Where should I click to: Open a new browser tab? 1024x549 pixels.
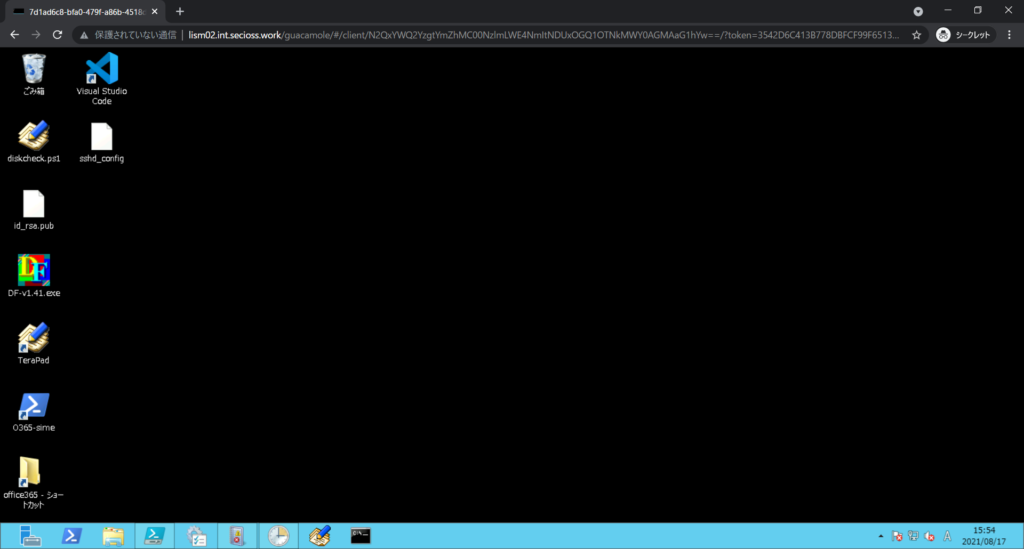pos(180,11)
